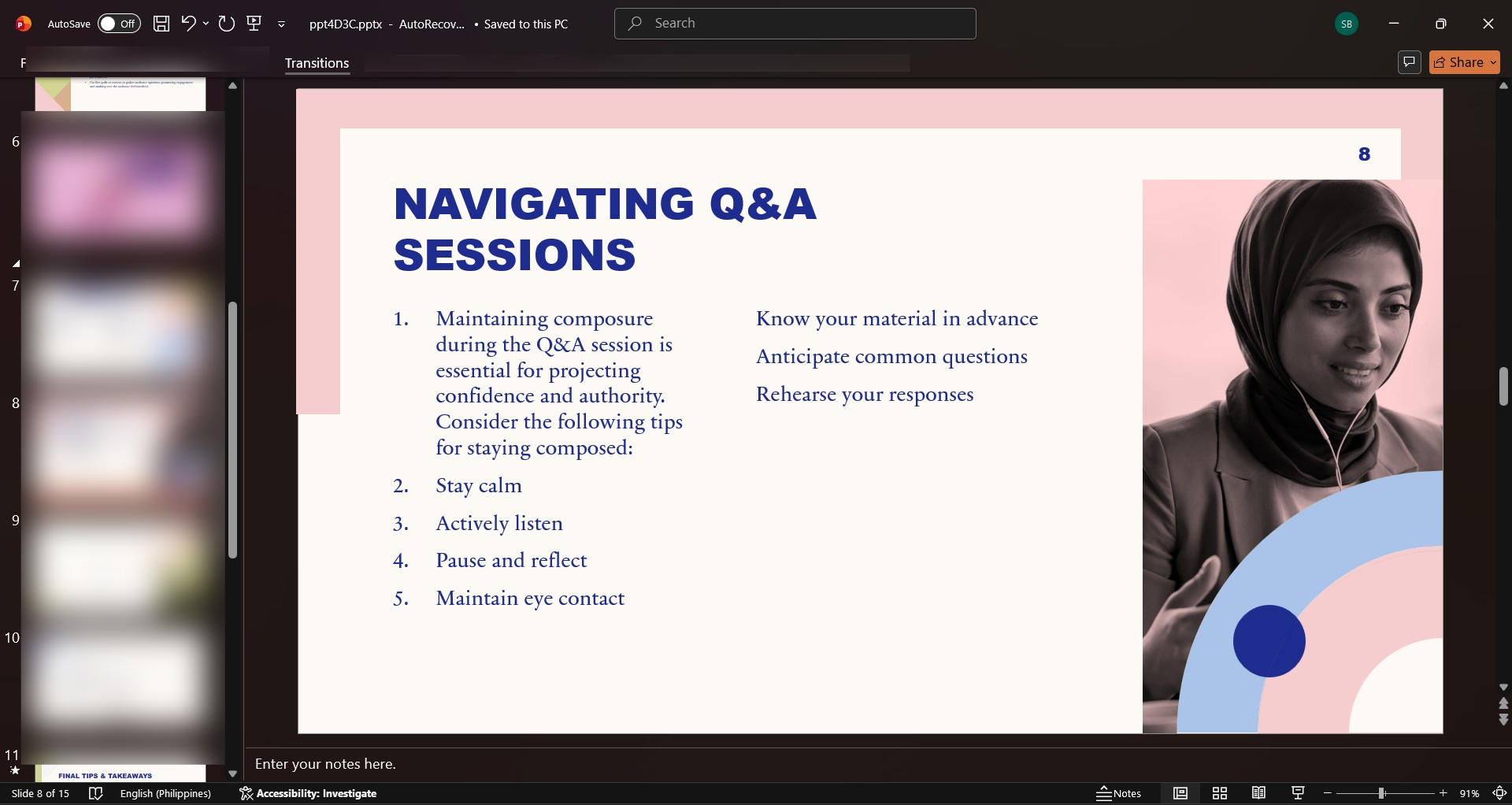Image resolution: width=1512 pixels, height=805 pixels.
Task: Click the 'Stay calm' list item
Action: pyautogui.click(x=479, y=485)
